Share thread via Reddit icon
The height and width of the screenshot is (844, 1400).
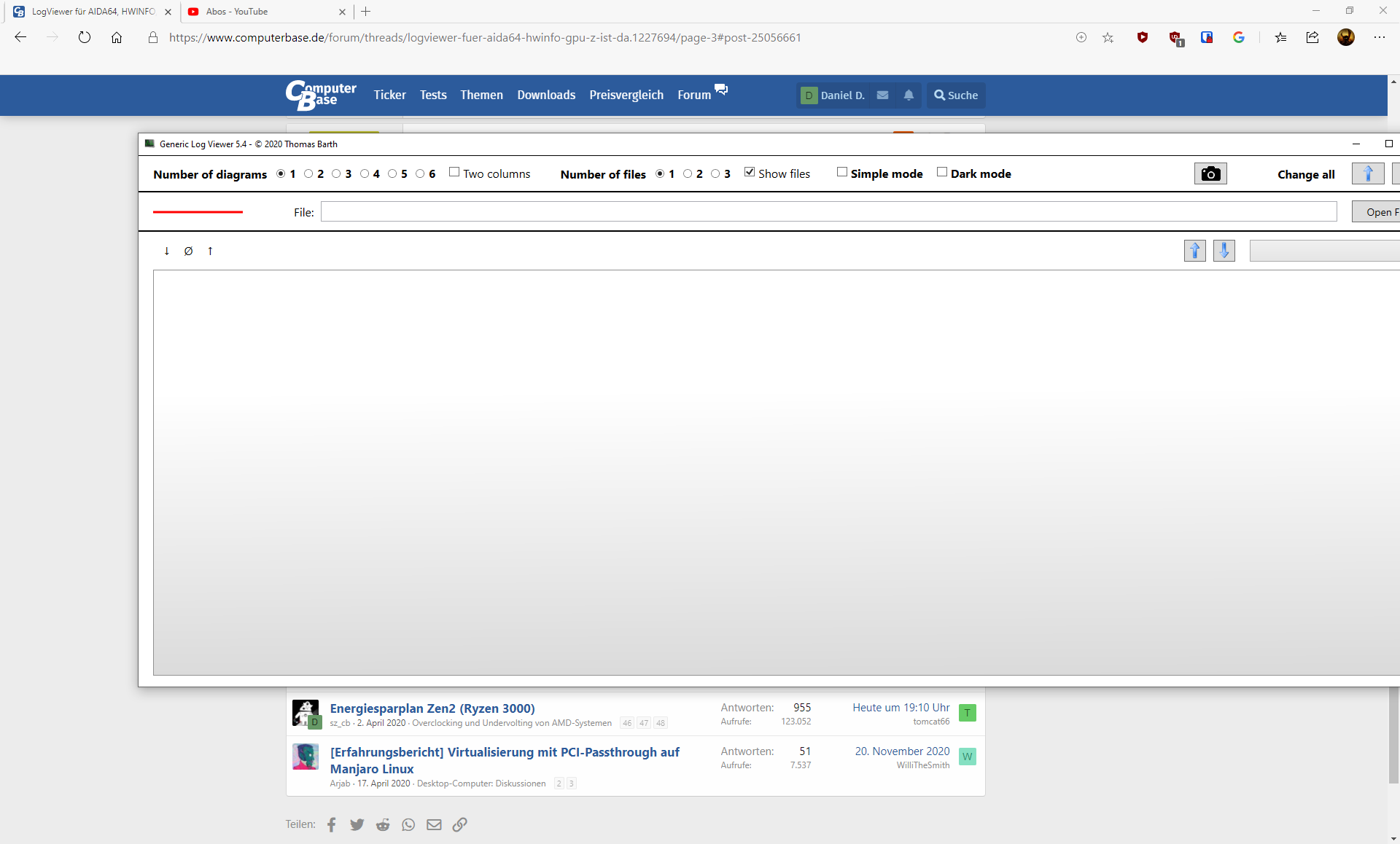[x=383, y=825]
